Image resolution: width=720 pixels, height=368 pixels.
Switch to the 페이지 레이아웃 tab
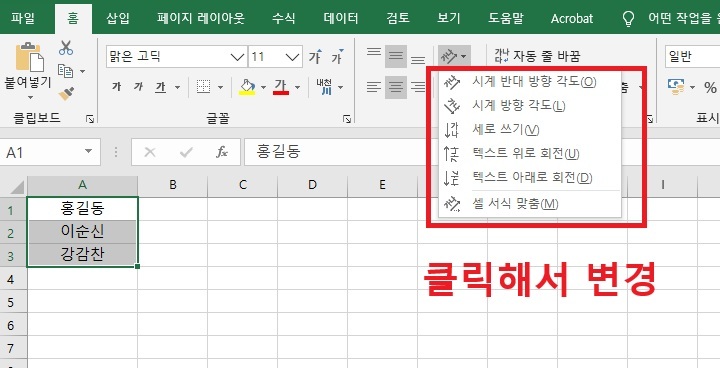click(x=201, y=18)
